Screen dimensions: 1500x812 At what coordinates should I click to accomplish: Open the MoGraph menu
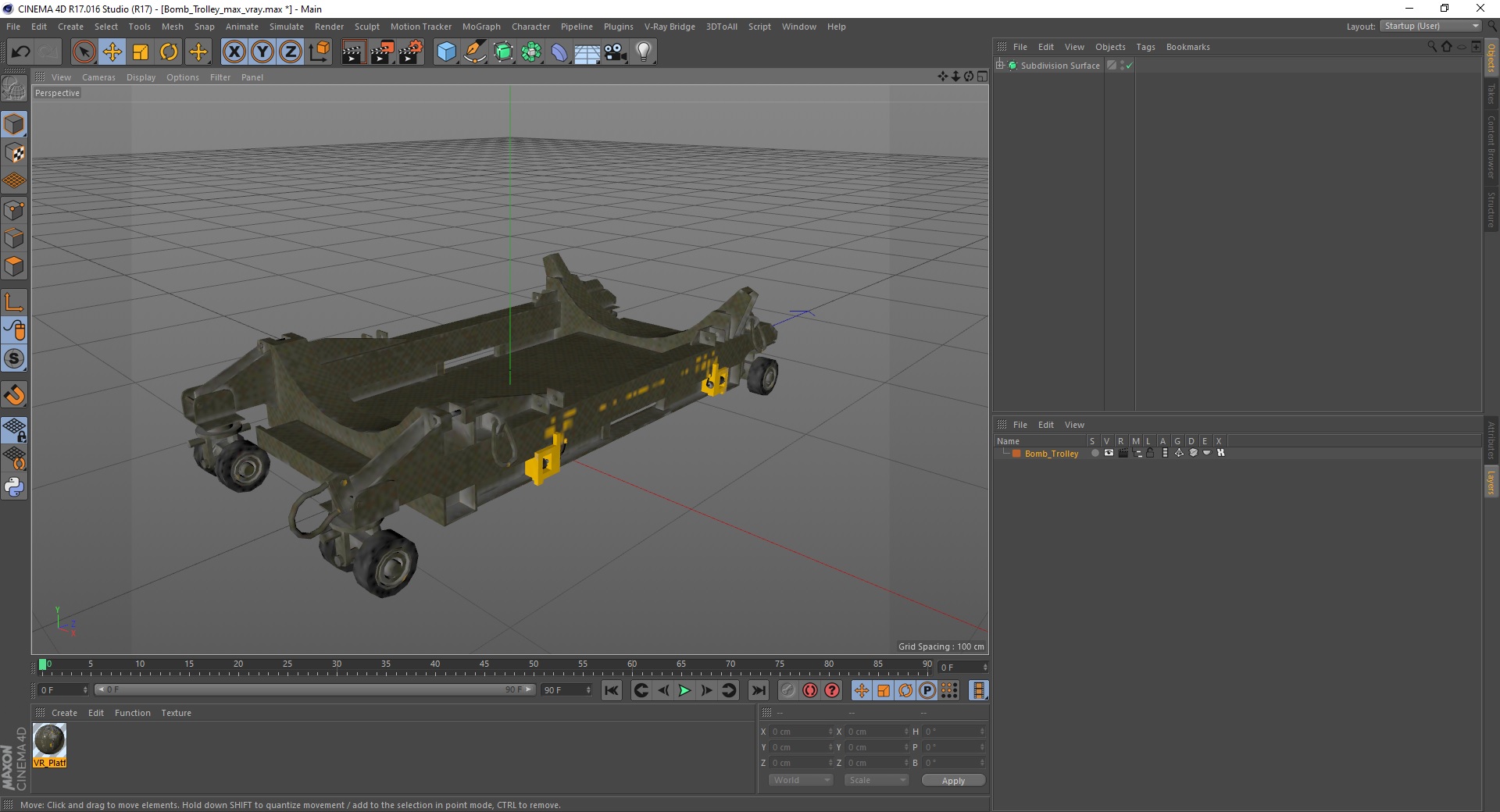pyautogui.click(x=481, y=27)
